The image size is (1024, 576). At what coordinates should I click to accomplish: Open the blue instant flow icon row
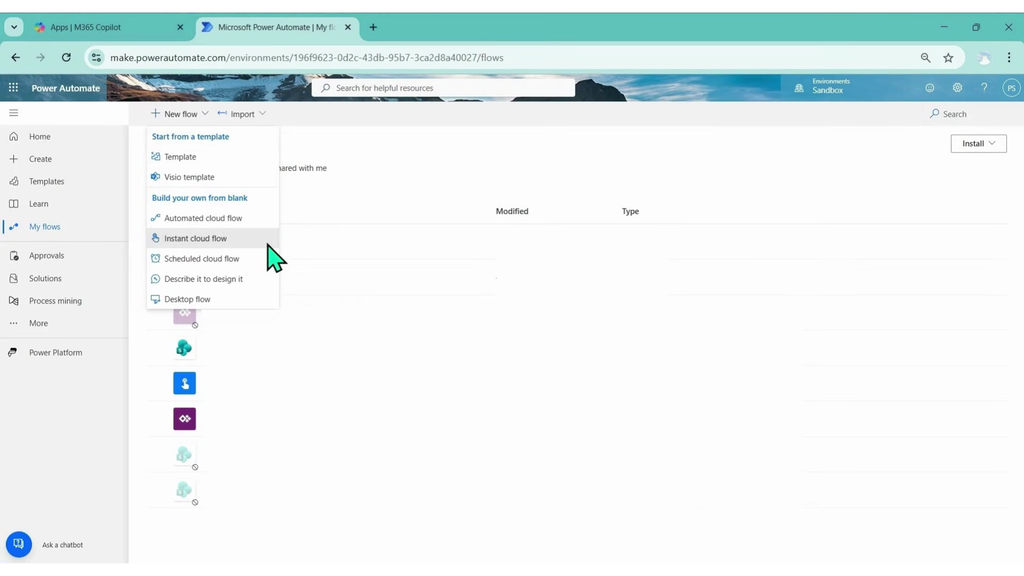[x=184, y=383]
